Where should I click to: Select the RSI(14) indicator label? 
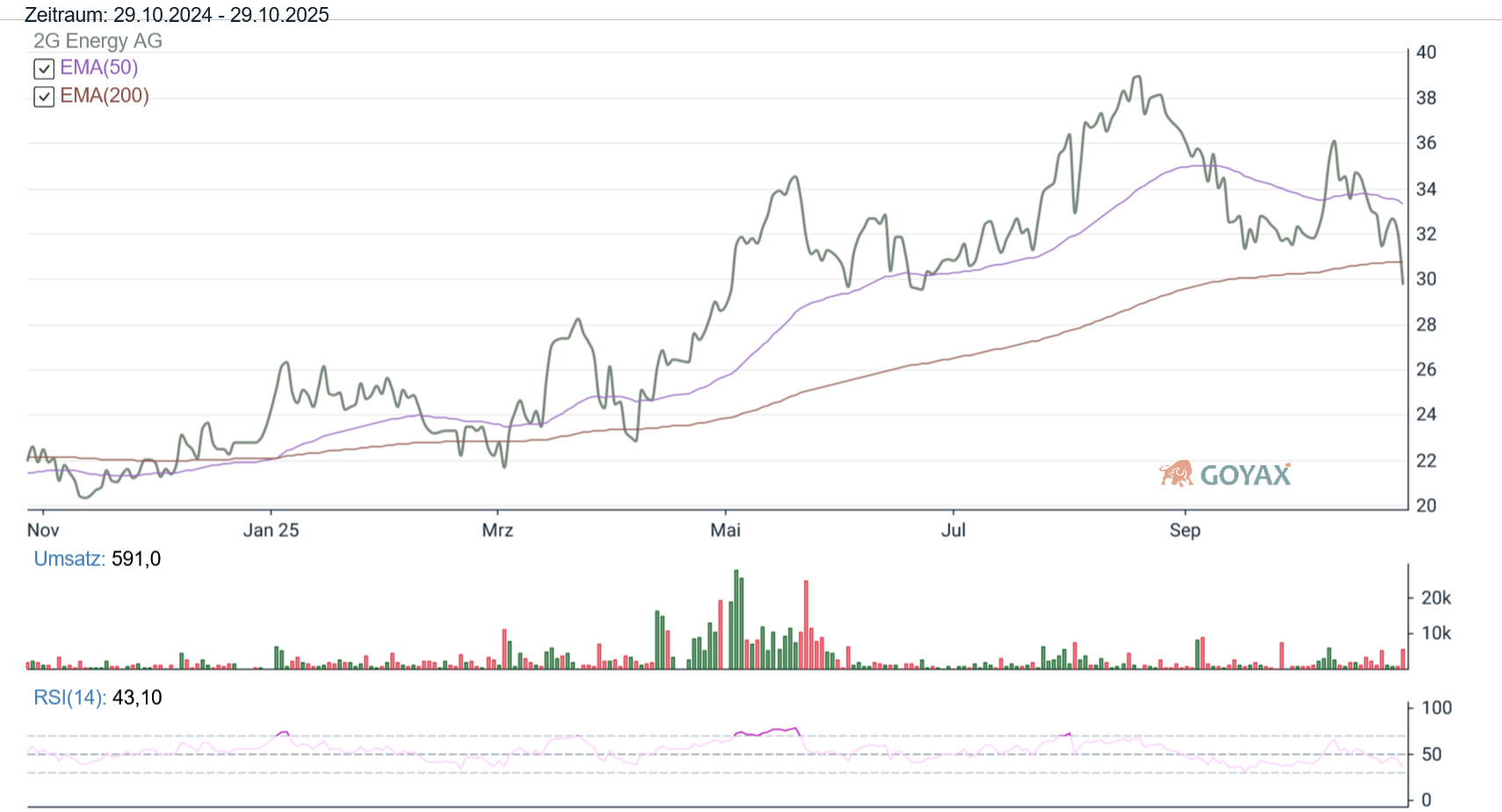coord(69,697)
